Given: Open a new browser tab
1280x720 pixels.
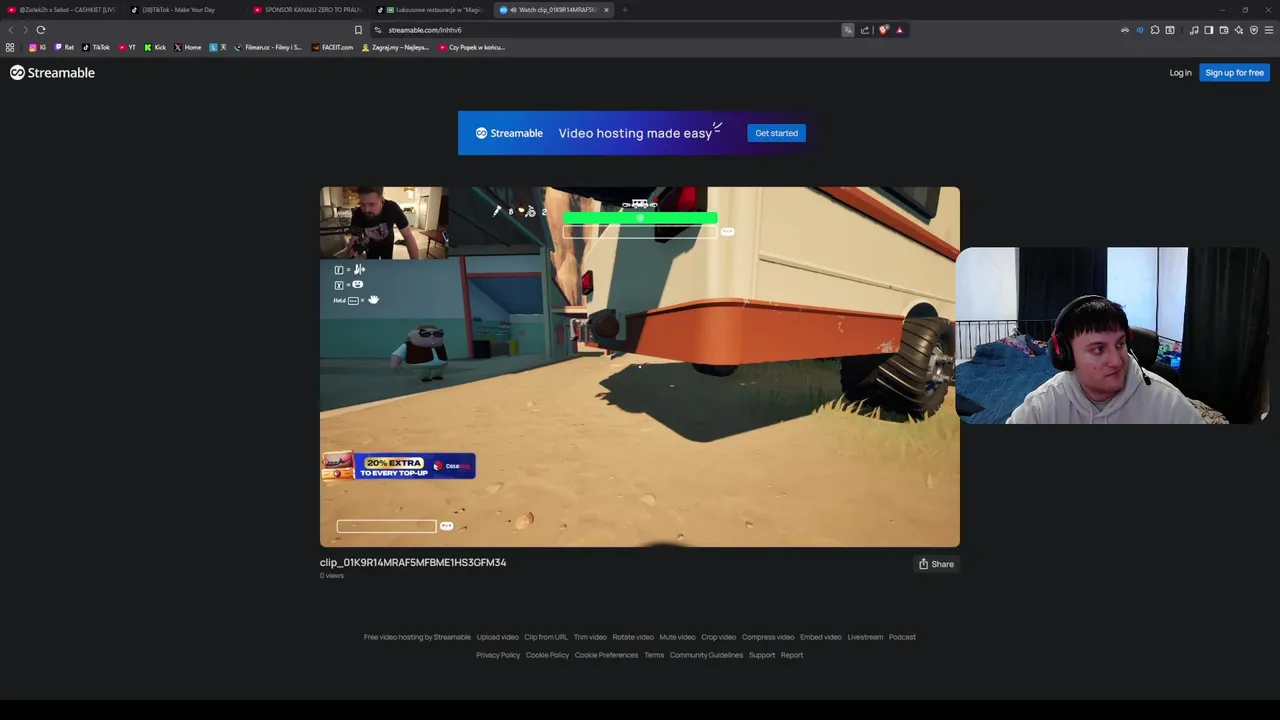Looking at the screenshot, I should (625, 10).
